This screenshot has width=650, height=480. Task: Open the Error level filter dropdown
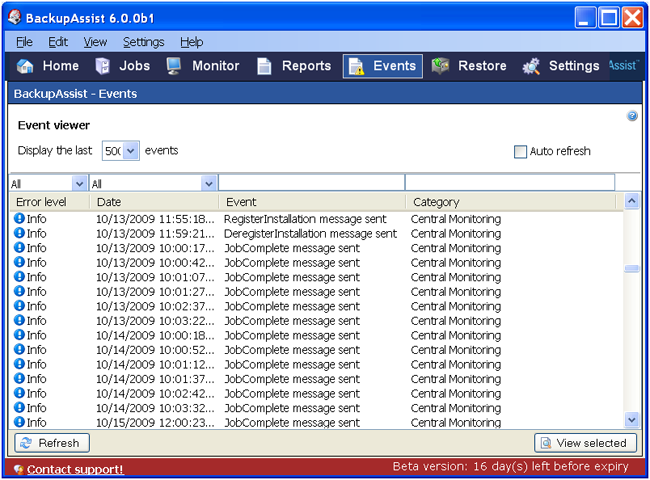click(79, 183)
